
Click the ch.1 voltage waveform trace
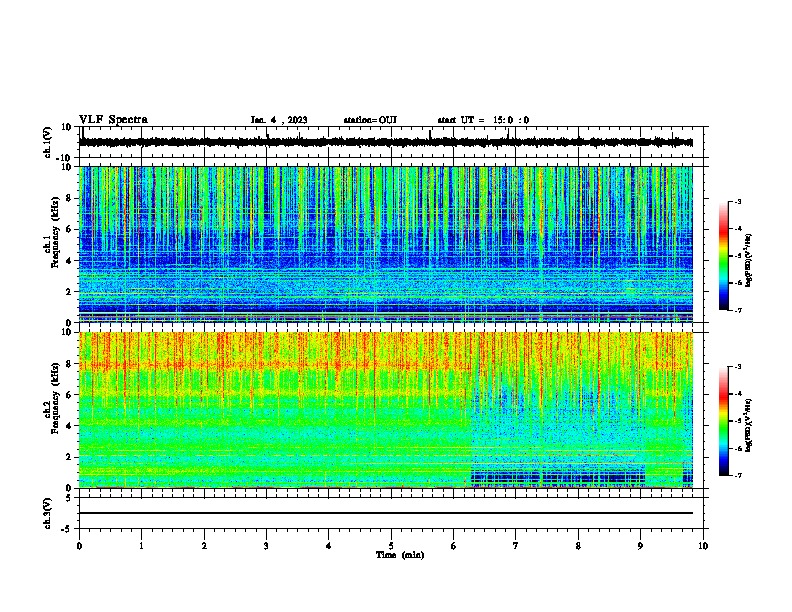click(x=386, y=142)
